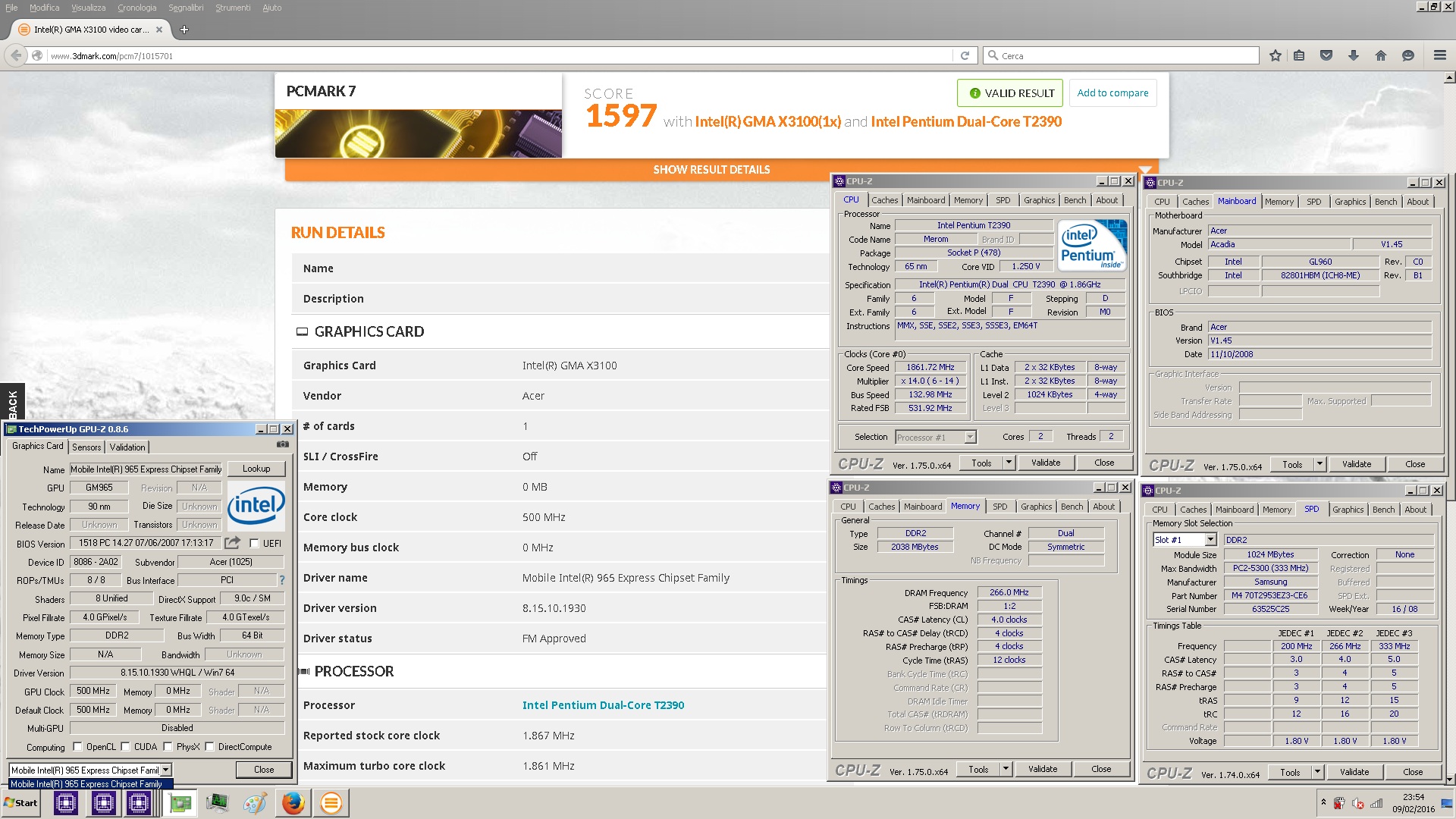Open the Task Manager taskbar icon
1456x819 pixels.
[x=217, y=803]
